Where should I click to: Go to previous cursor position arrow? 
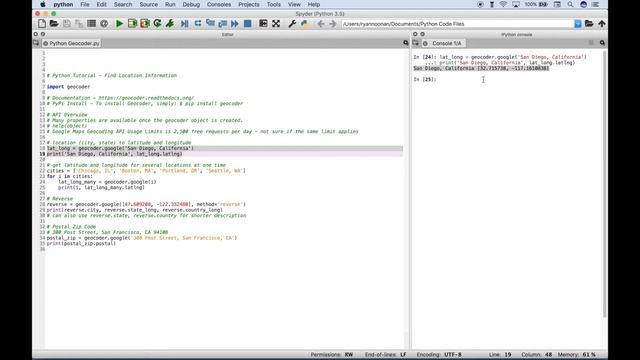coord(320,24)
